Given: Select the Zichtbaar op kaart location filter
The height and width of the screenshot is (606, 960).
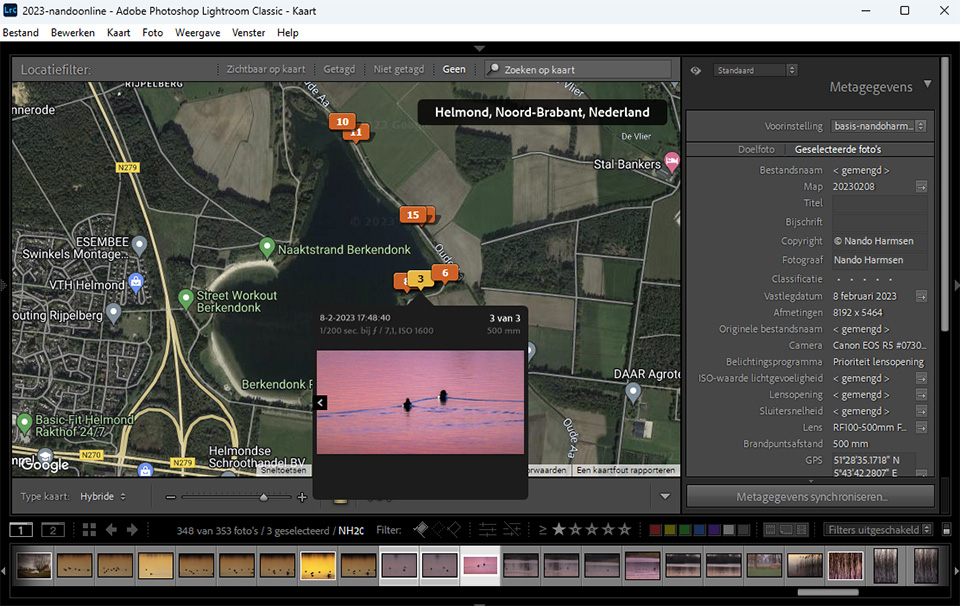Looking at the screenshot, I should tap(266, 69).
